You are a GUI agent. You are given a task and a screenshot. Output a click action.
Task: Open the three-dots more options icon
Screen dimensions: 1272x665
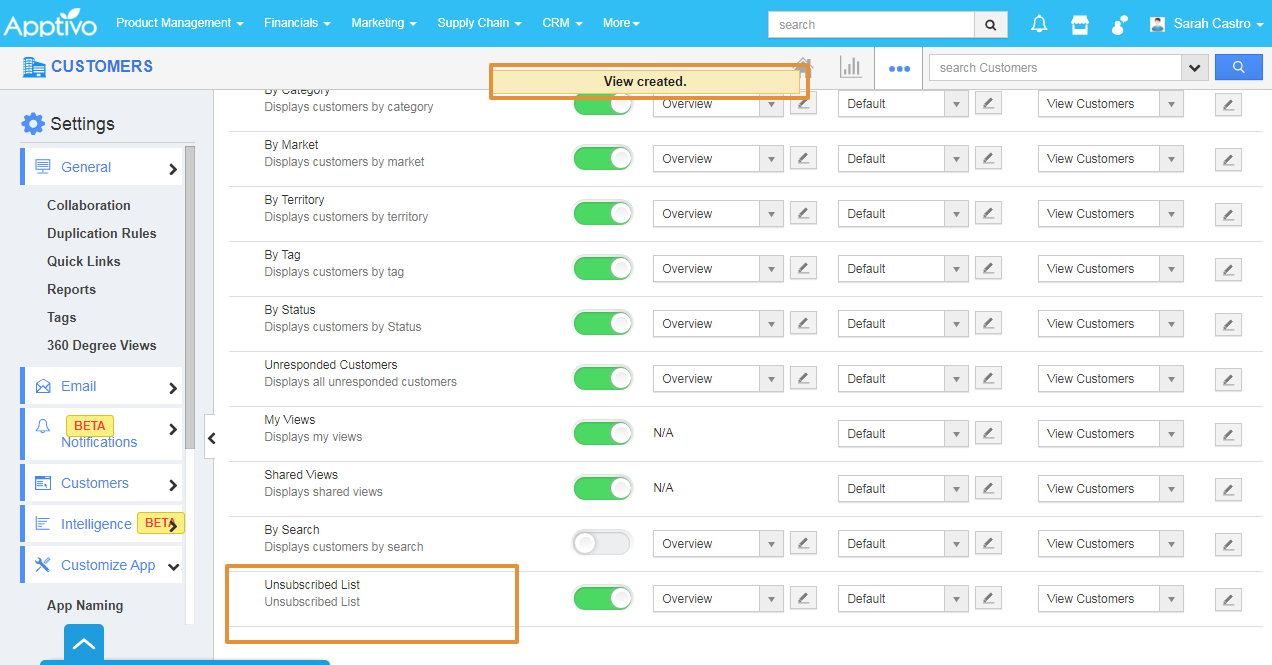click(x=899, y=68)
